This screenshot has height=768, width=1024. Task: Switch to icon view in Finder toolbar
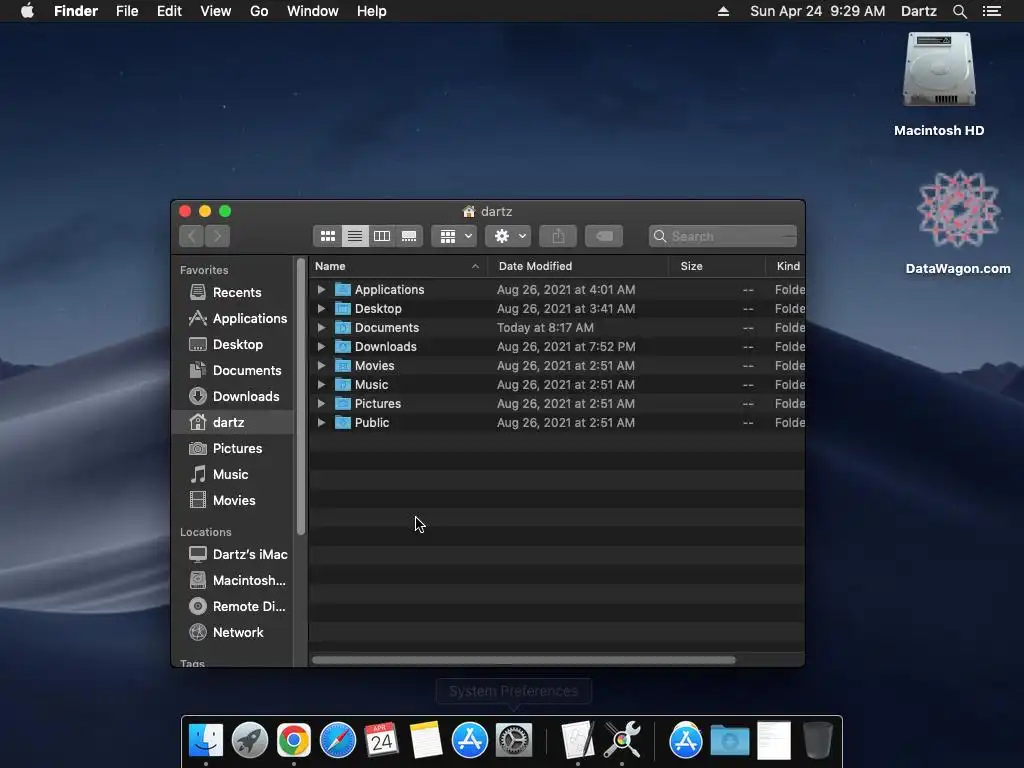pyautogui.click(x=328, y=236)
